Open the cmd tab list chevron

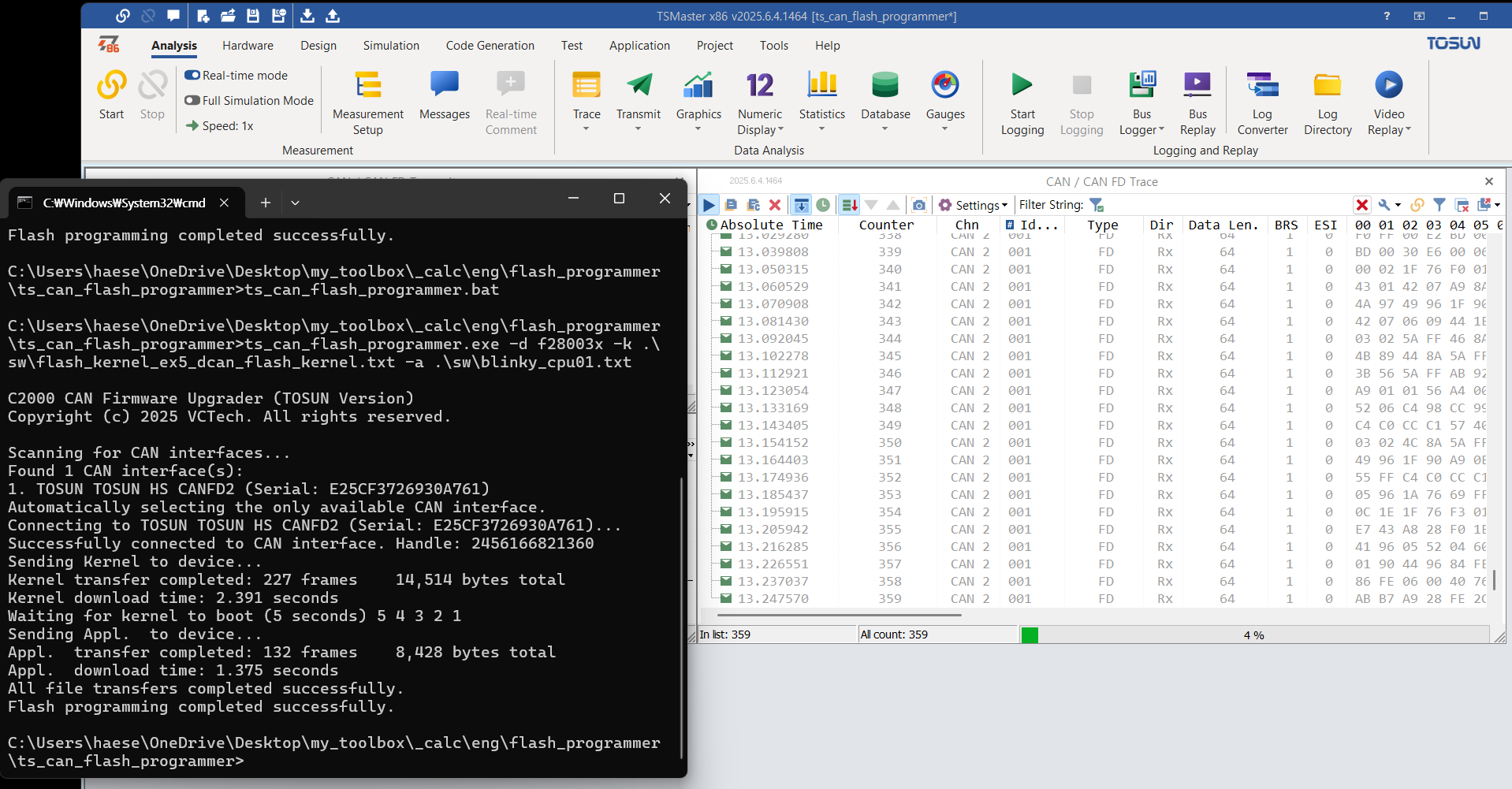point(295,203)
